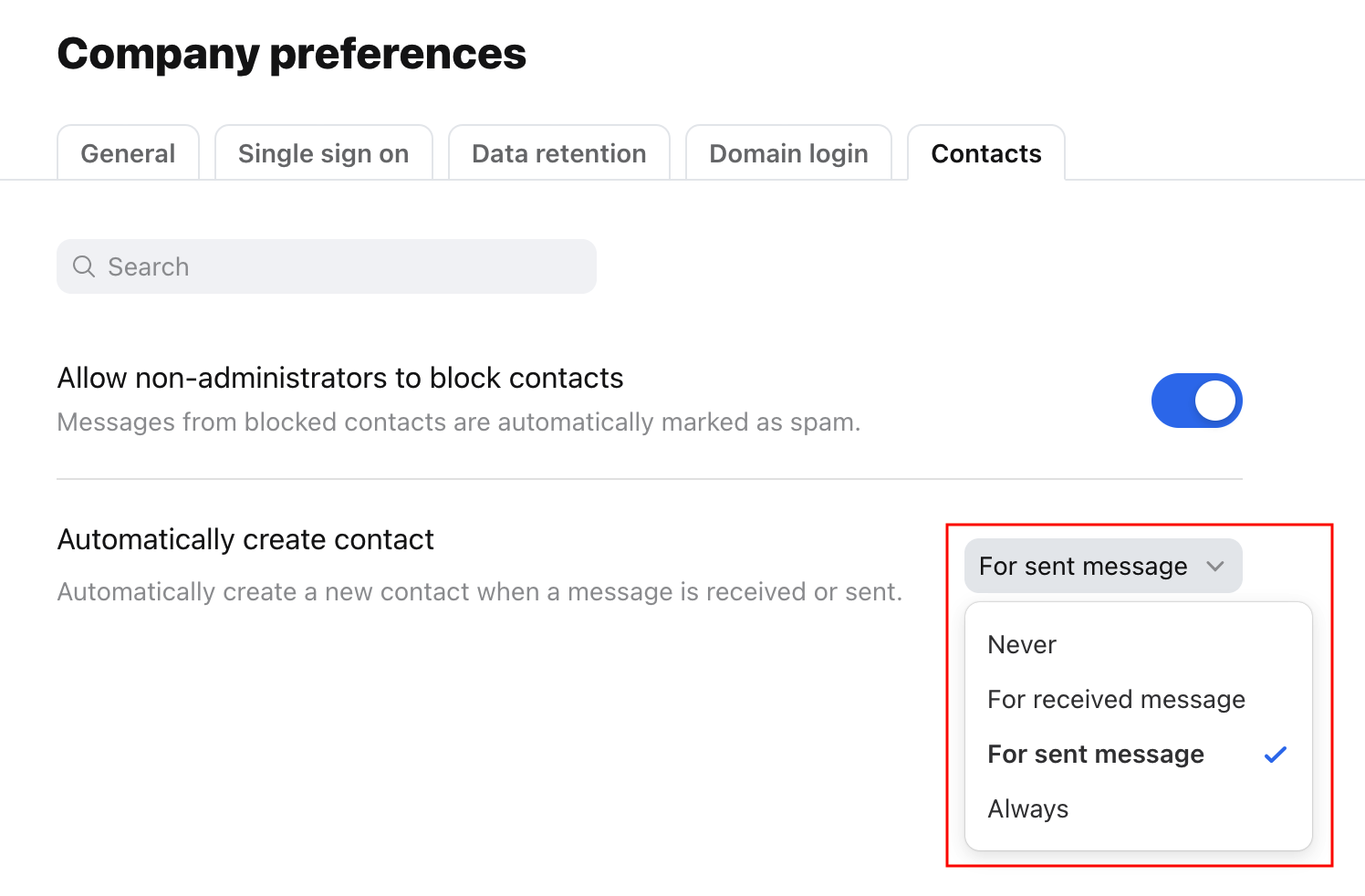Click the blocked contacts spam description text

pos(459,422)
